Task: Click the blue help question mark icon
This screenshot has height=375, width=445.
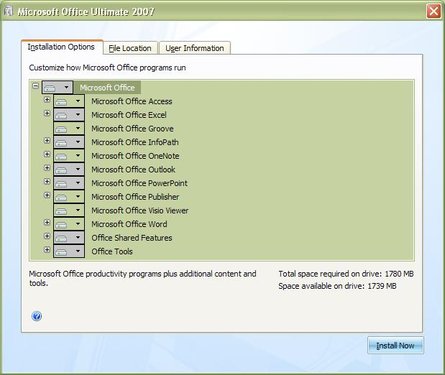Action: pos(37,316)
